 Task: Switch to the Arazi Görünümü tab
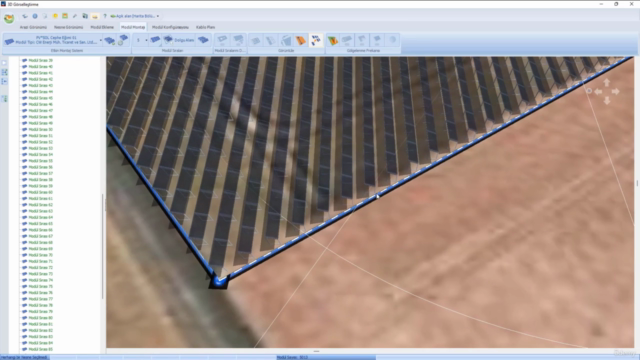[33, 27]
